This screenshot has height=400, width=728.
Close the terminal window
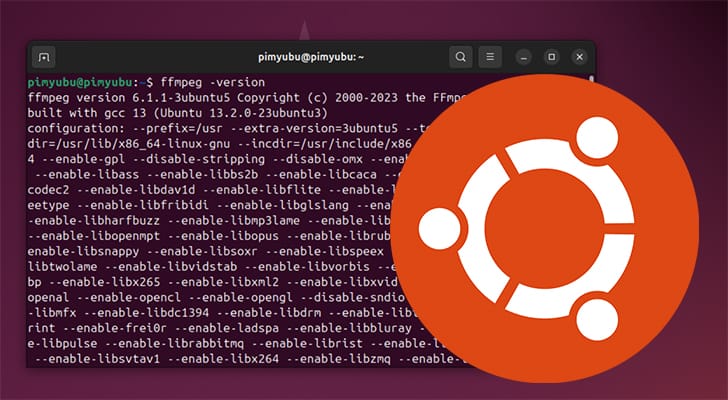pos(579,57)
